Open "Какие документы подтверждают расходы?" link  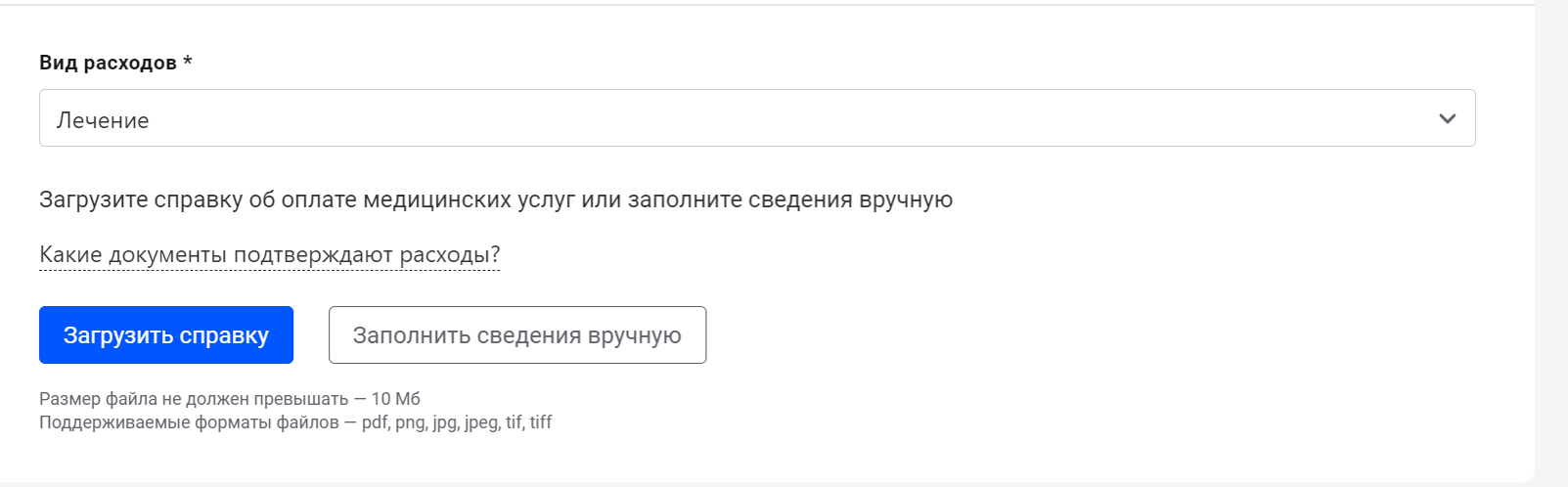(x=269, y=255)
